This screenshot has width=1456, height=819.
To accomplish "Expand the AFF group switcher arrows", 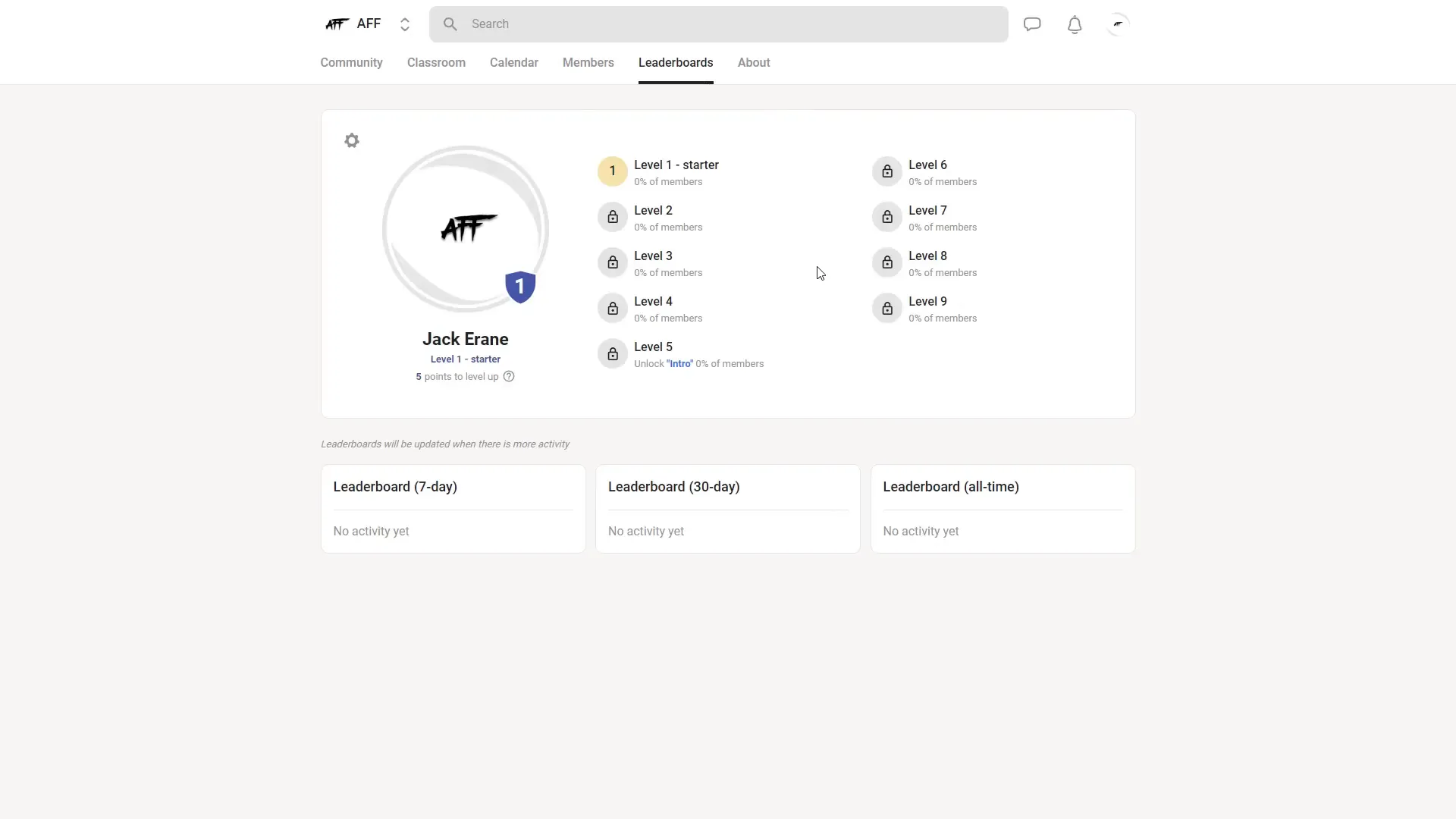I will point(405,24).
